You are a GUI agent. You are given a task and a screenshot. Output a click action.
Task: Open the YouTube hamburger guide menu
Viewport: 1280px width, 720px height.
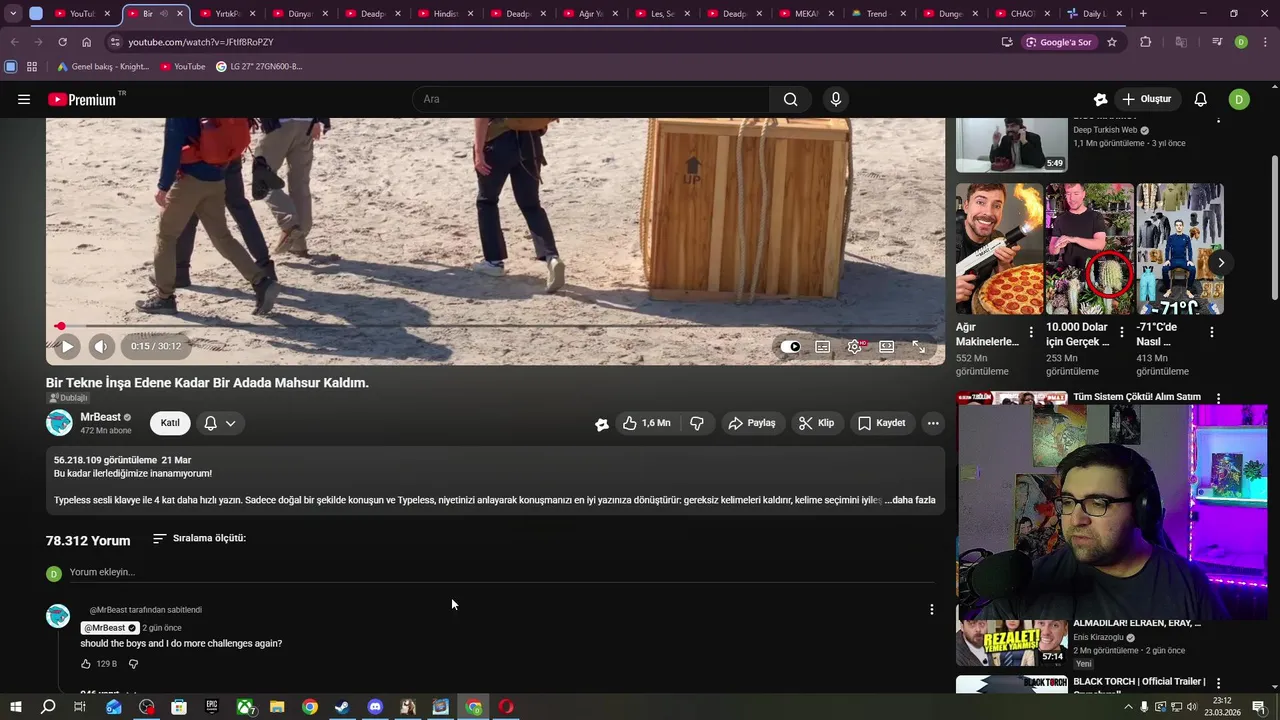coord(24,99)
